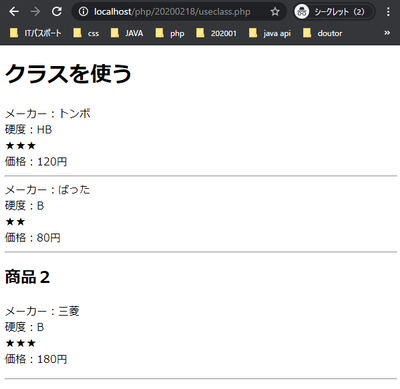The height and width of the screenshot is (389, 400).
Task: Click the forward navigation arrow
Action: 35,12
